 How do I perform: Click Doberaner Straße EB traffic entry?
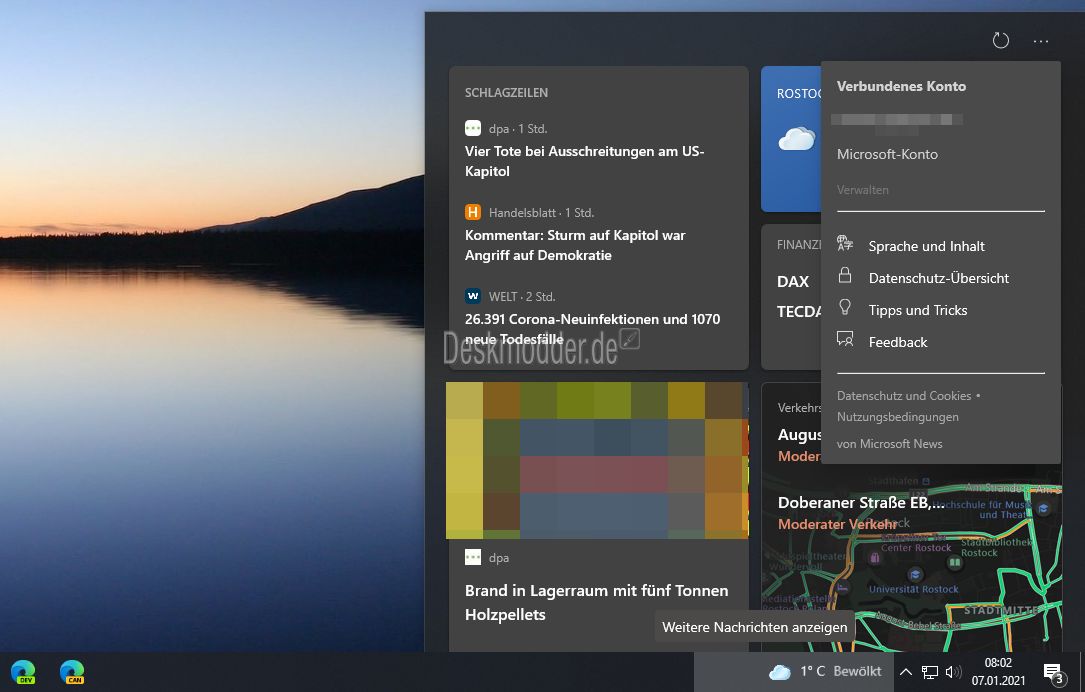[x=861, y=503]
